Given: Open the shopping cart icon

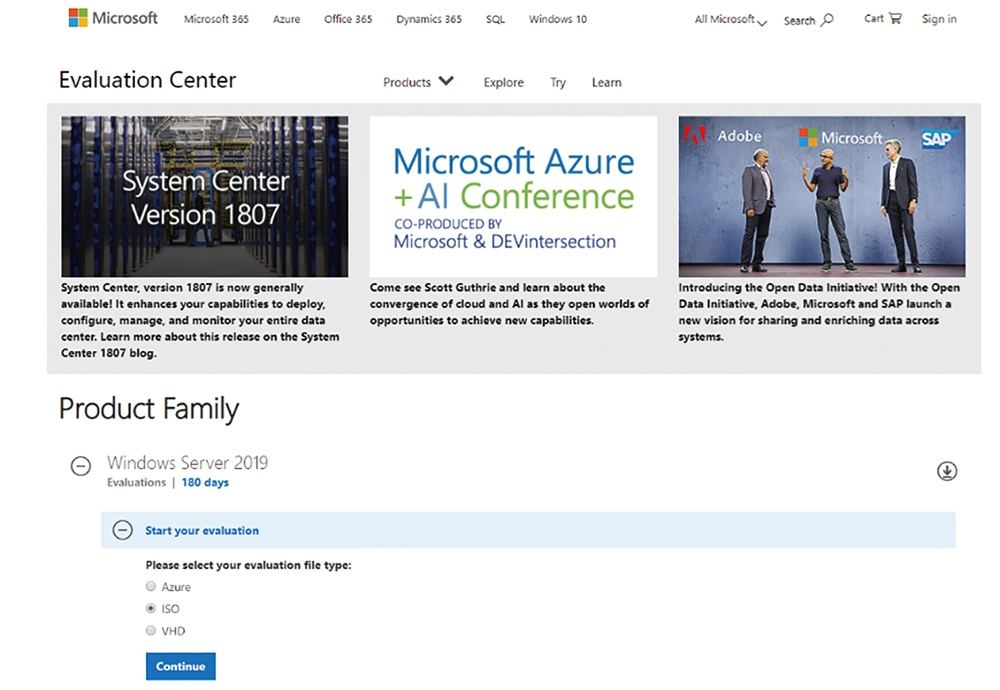Looking at the screenshot, I should (895, 18).
